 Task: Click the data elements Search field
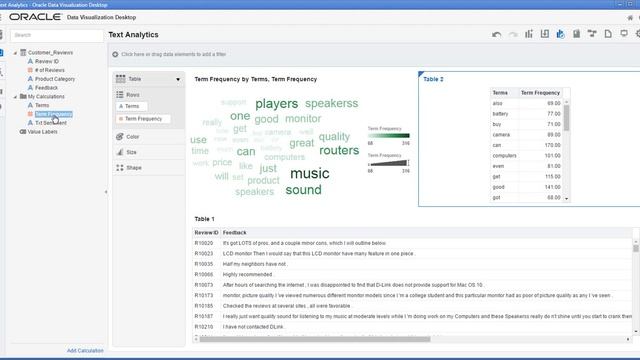57,35
